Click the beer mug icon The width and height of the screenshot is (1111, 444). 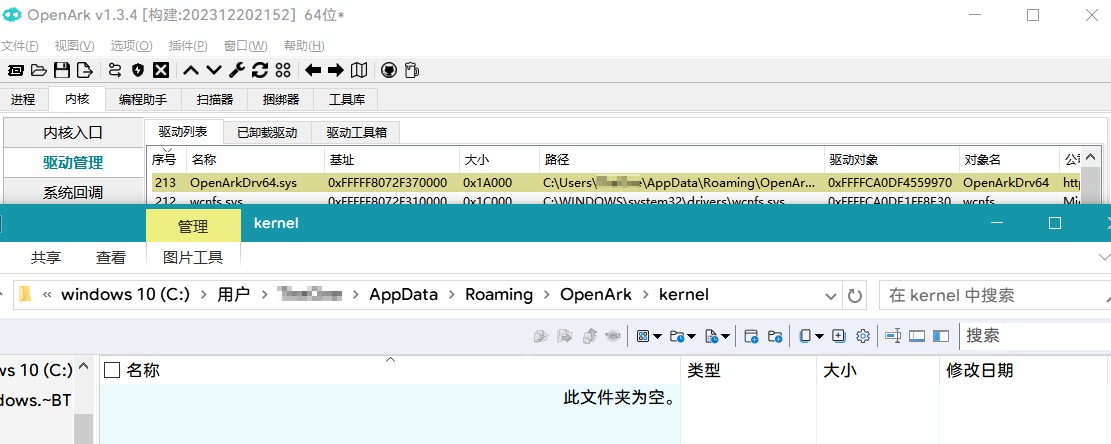[411, 70]
